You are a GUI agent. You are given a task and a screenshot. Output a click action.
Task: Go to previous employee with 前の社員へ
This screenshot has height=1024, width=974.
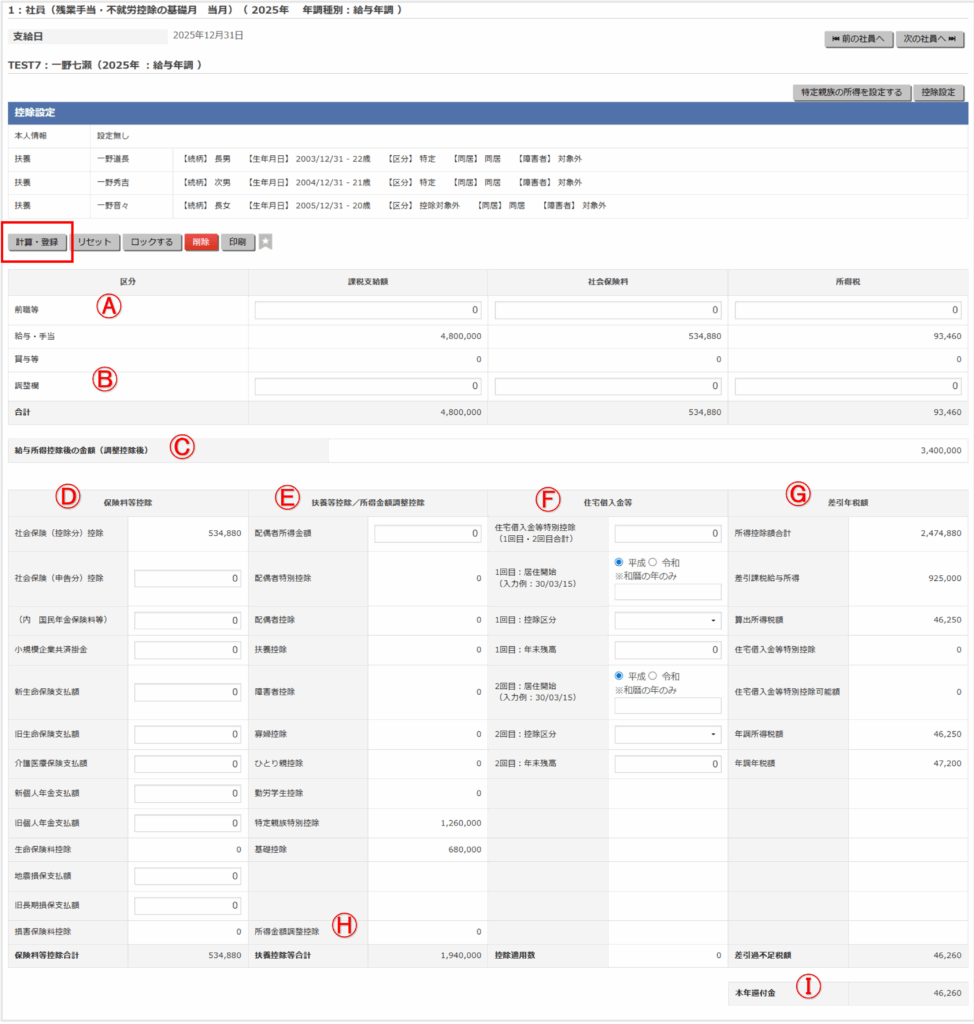click(856, 39)
